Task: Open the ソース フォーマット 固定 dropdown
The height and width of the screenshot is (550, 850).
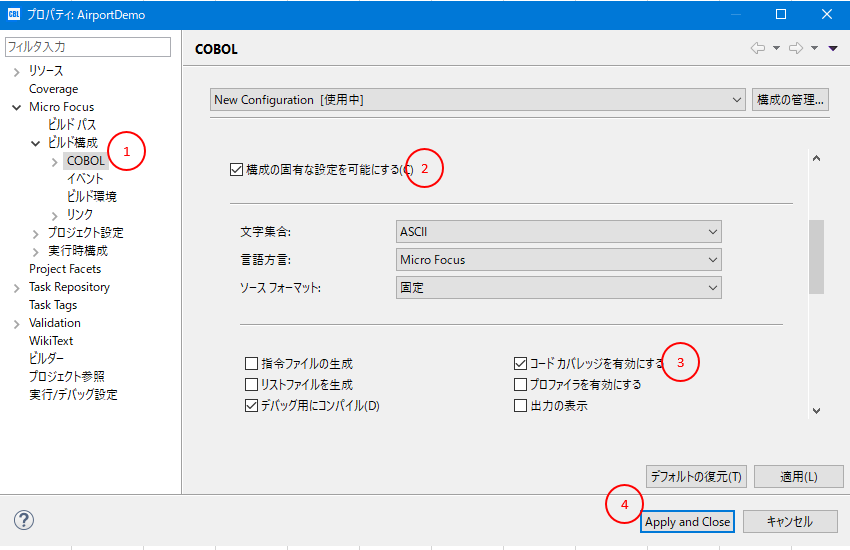Action: [x=558, y=288]
